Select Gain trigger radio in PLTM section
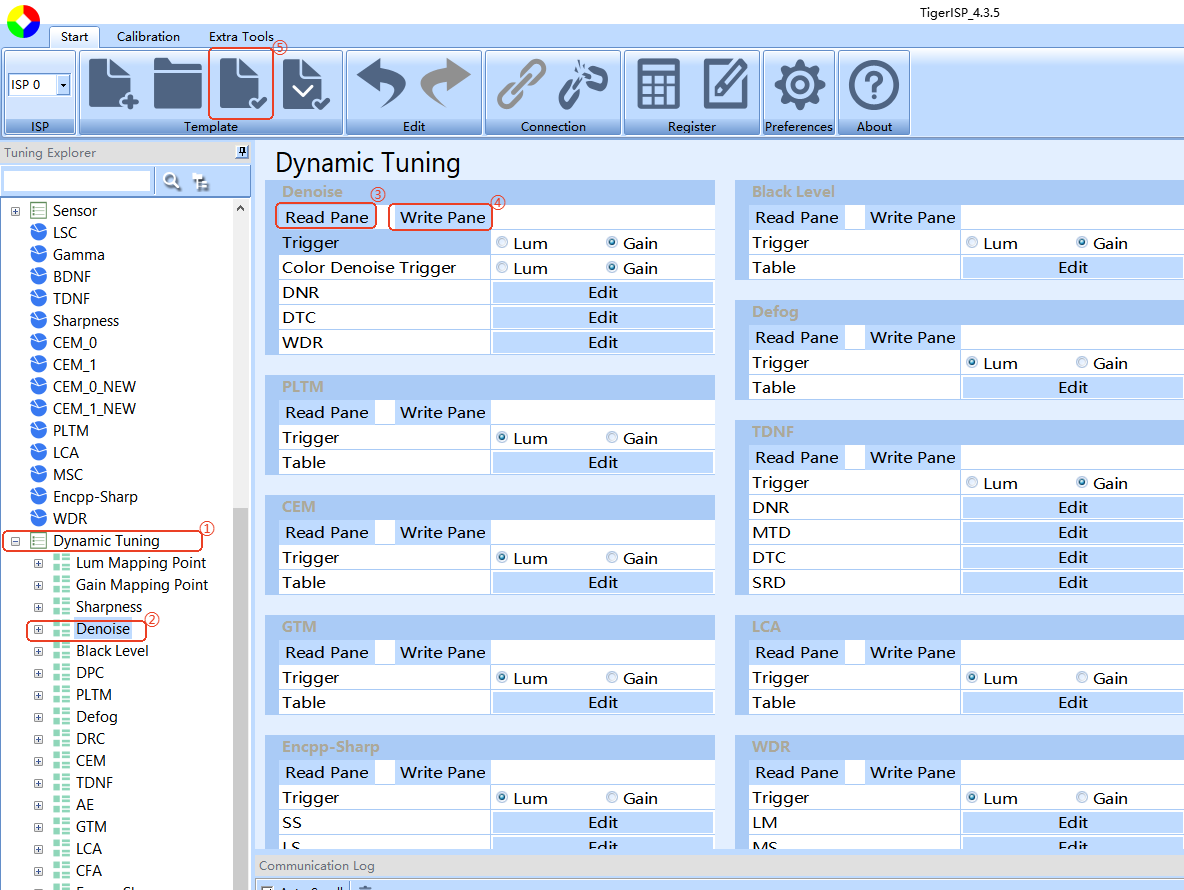 click(x=612, y=438)
